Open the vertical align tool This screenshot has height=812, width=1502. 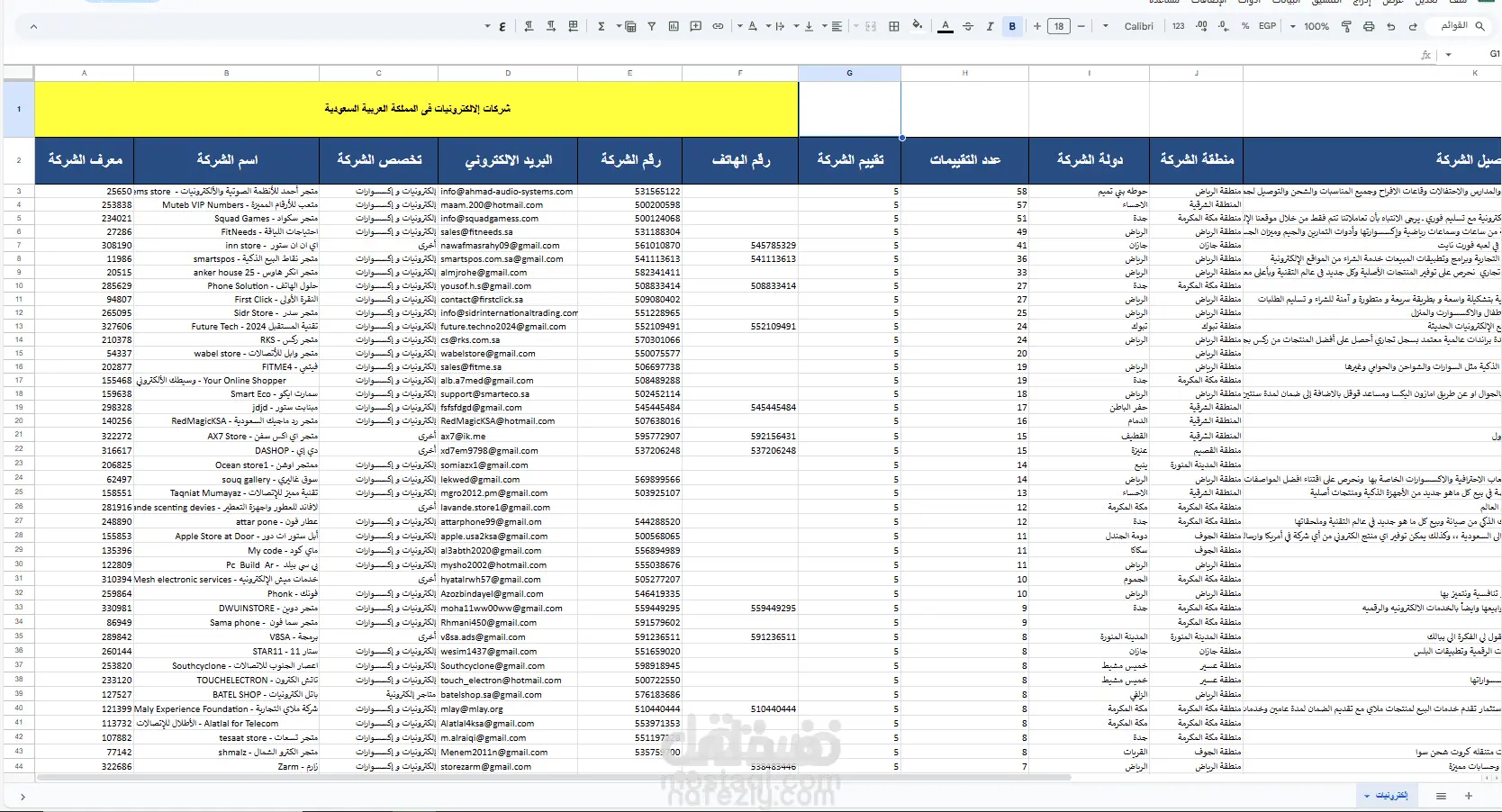click(x=809, y=26)
